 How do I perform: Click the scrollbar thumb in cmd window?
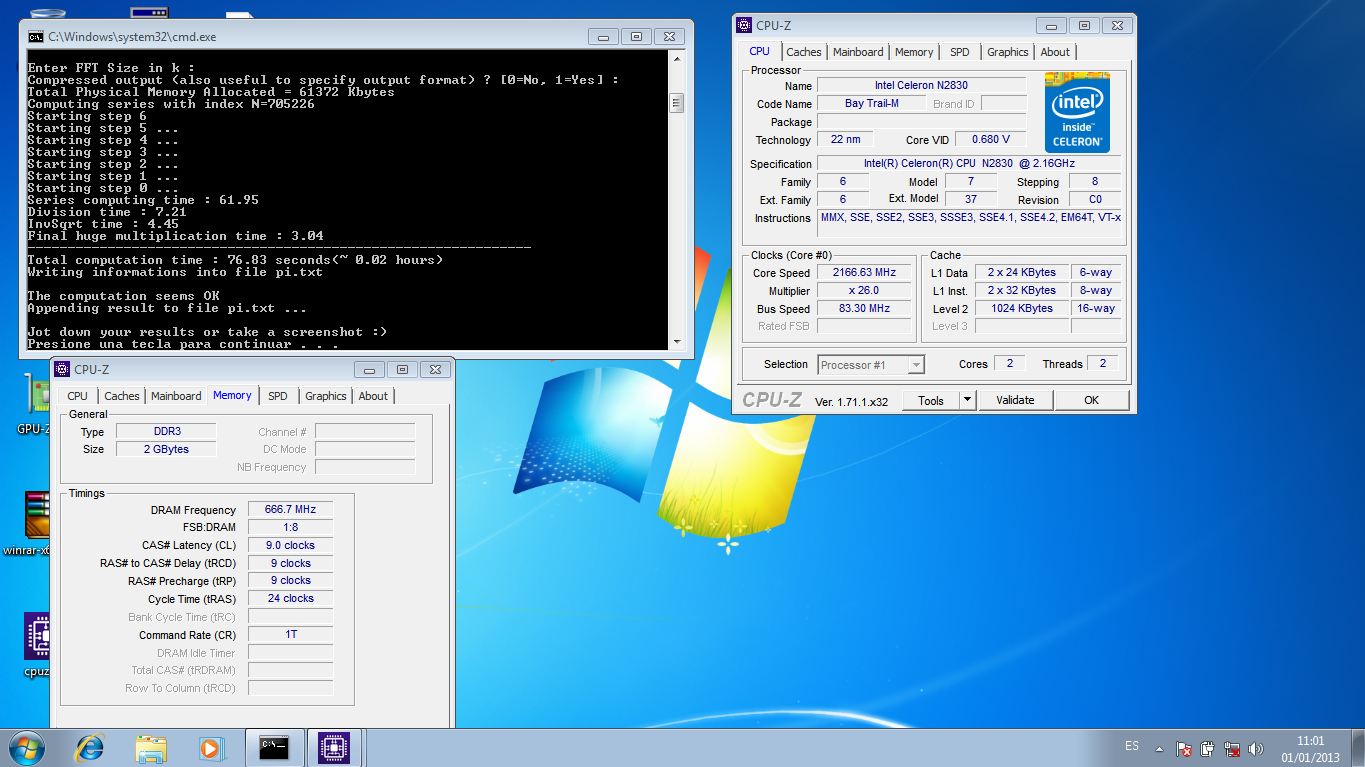[x=677, y=103]
